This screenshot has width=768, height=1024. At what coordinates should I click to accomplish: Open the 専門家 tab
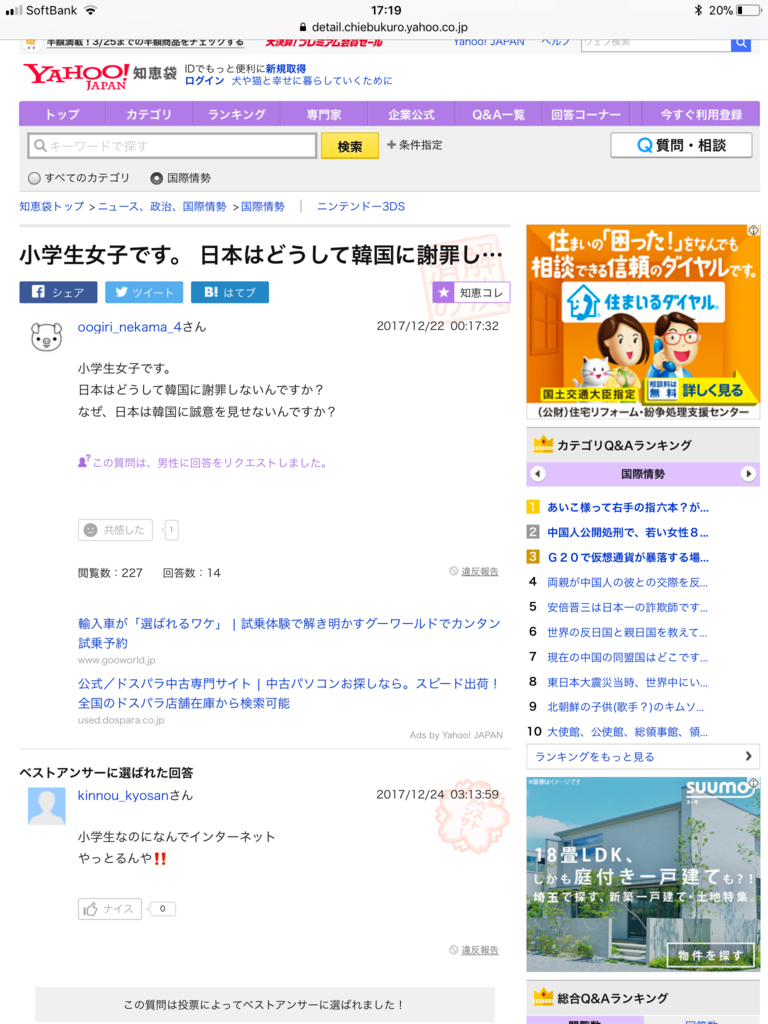click(324, 114)
